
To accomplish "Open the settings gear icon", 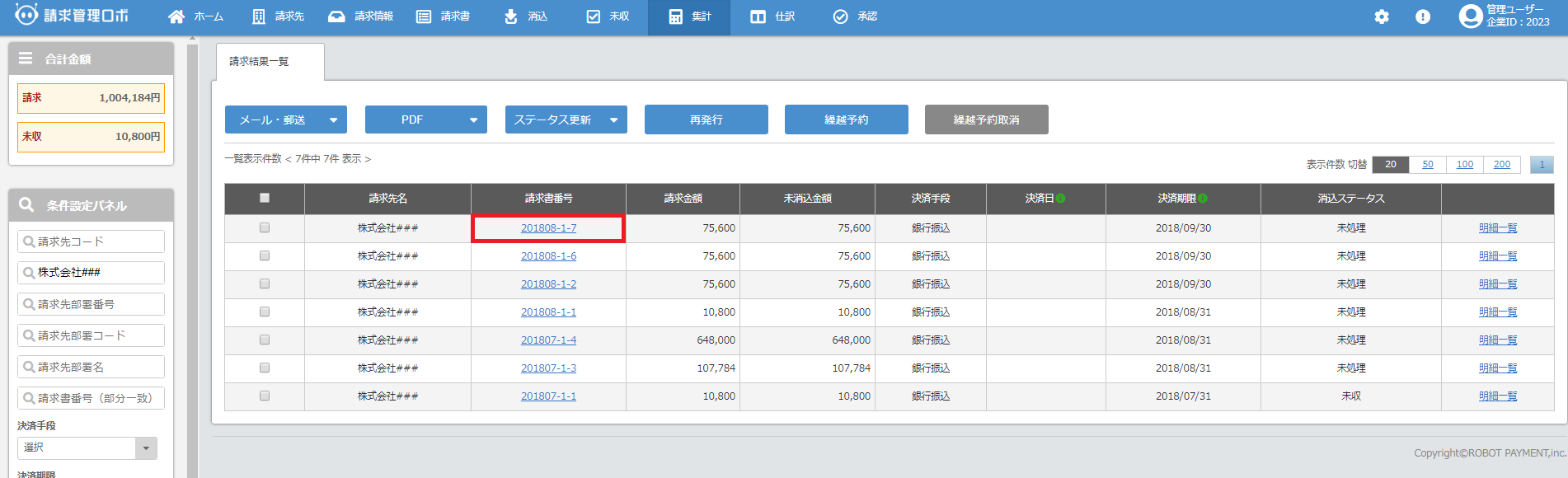I will pyautogui.click(x=1382, y=16).
